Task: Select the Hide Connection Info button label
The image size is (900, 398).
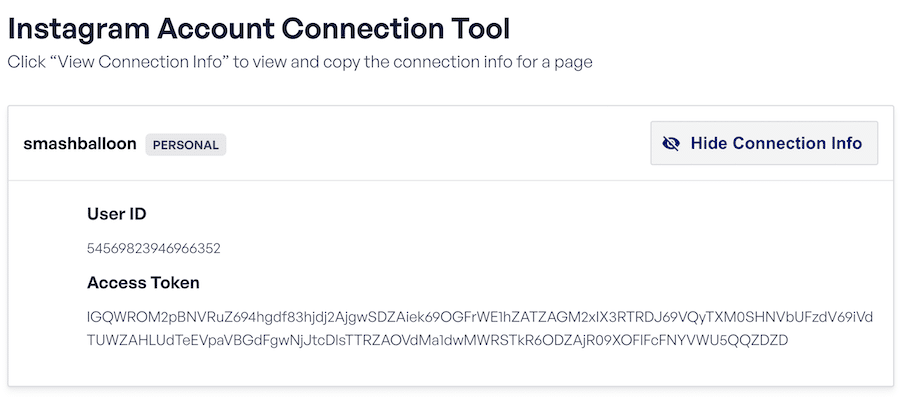Action: (x=776, y=143)
